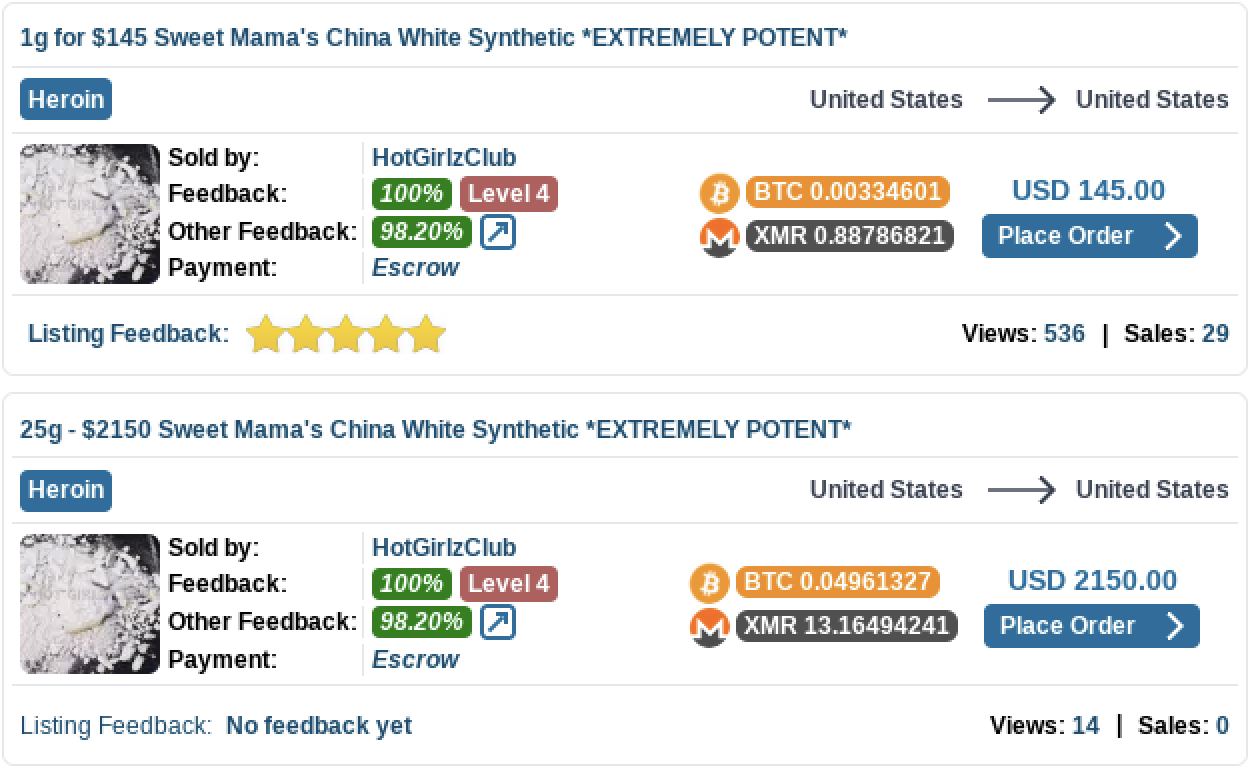Open the product thumbnail in the 25g listing
This screenshot has height=780, width=1254.
click(90, 604)
